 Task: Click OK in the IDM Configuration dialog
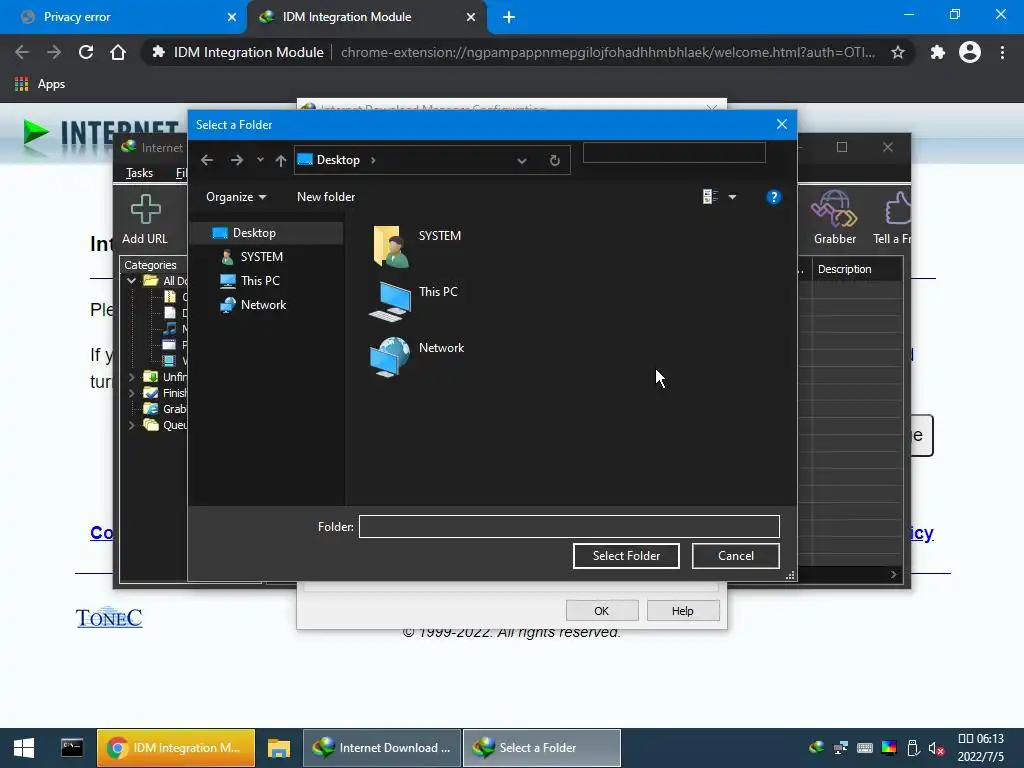[601, 611]
